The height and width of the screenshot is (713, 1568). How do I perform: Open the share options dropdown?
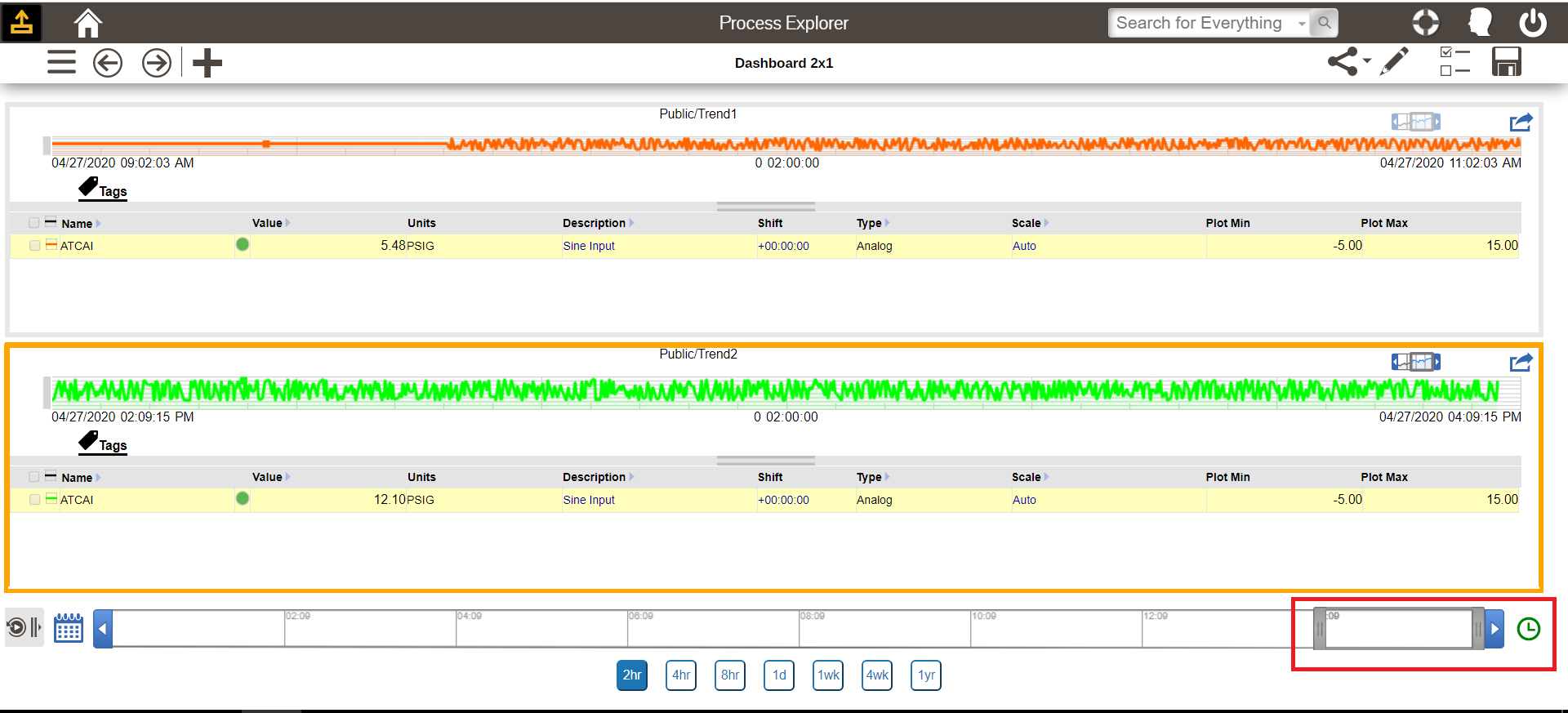click(1348, 62)
